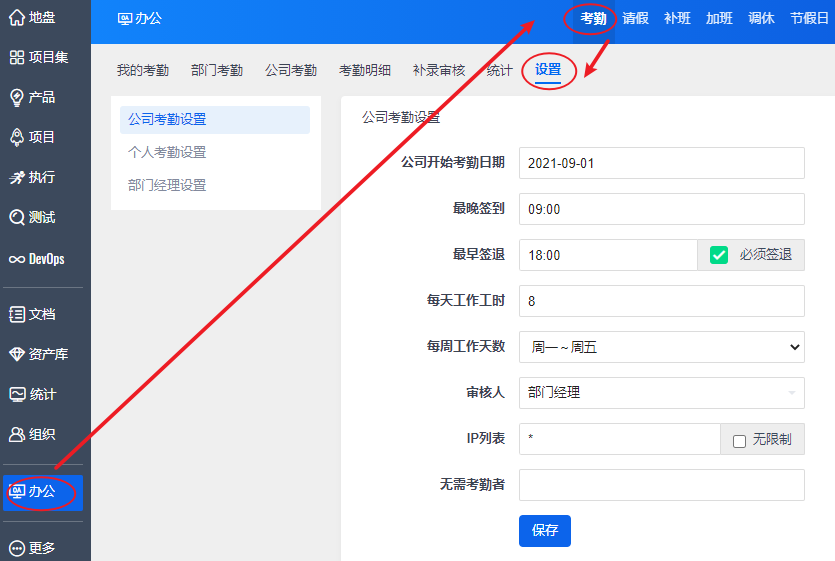Screen dimensions: 835x561
Task: Expand the 每周工作天数 dropdown
Action: [x=661, y=347]
